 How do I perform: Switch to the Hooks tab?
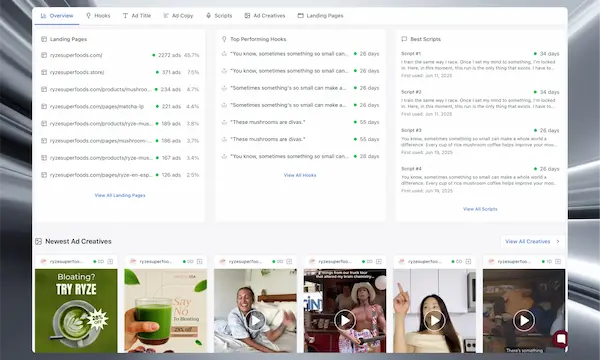[98, 16]
